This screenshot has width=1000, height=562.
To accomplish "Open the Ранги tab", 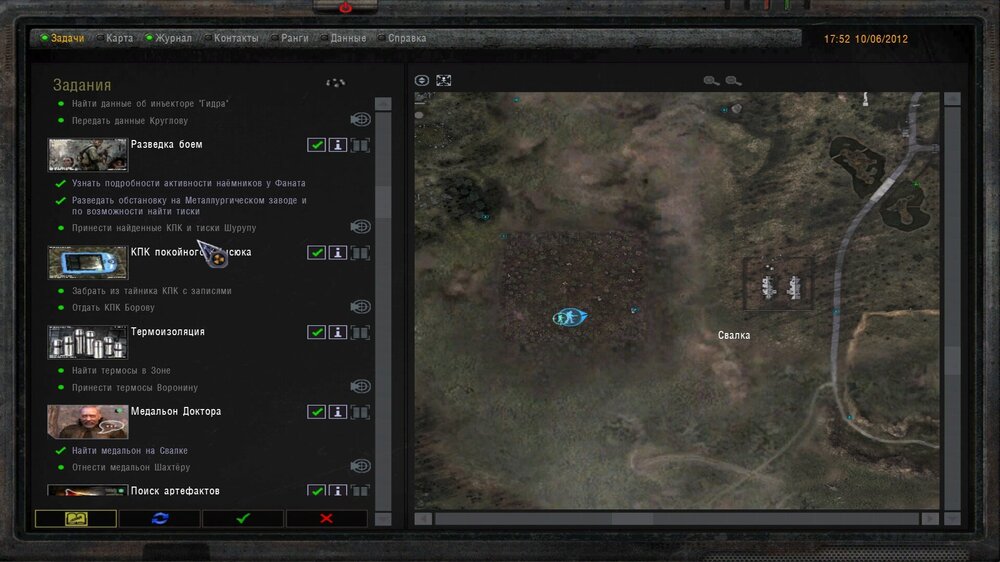I will [289, 38].
